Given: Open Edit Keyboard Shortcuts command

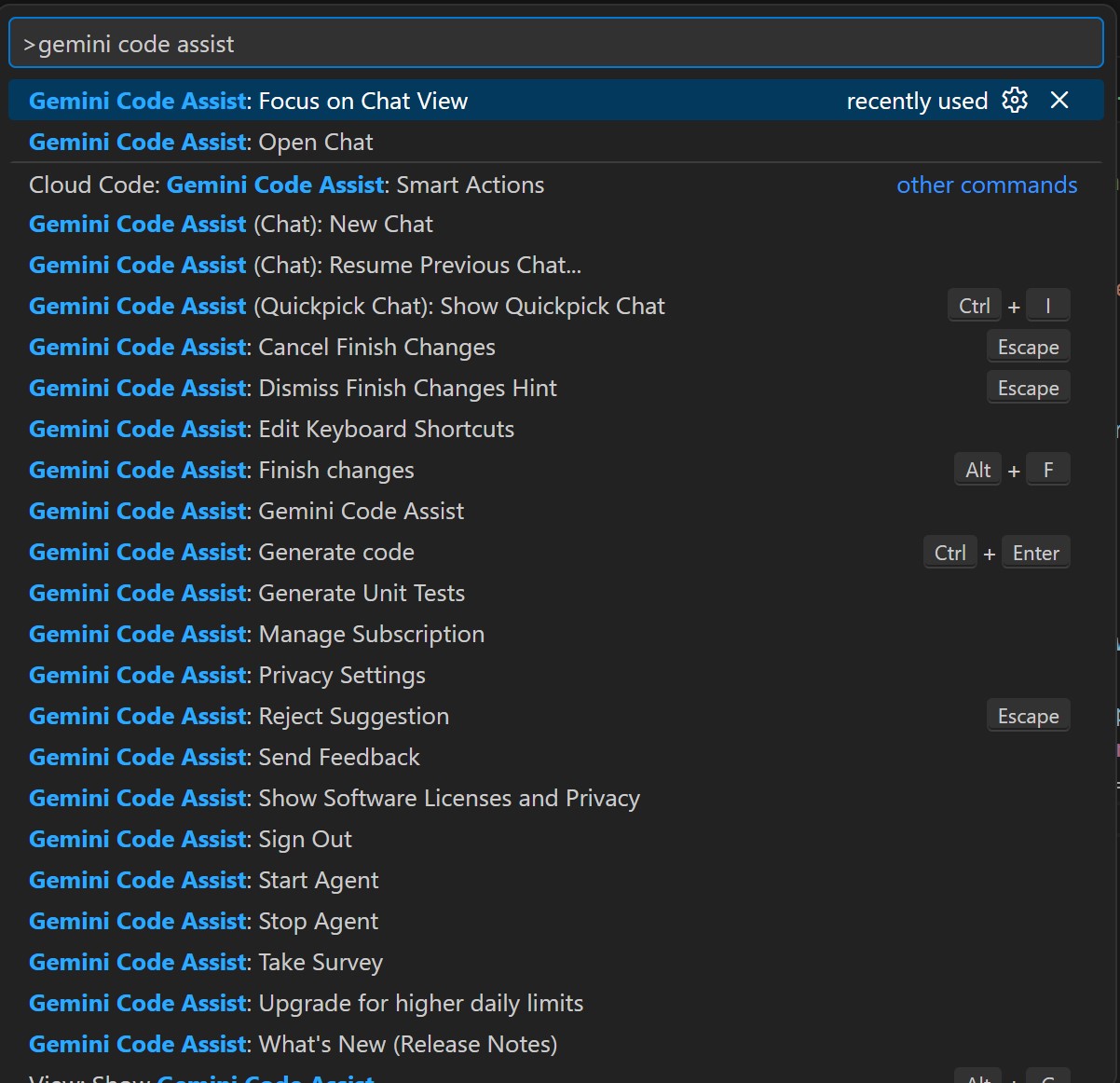Looking at the screenshot, I should click(556, 429).
